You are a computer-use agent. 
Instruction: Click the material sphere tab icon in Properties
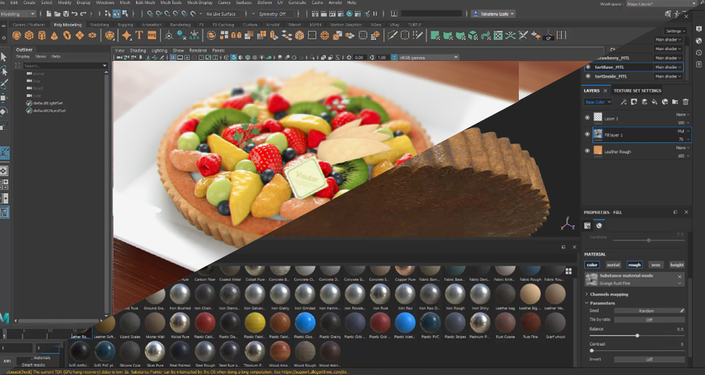click(599, 226)
